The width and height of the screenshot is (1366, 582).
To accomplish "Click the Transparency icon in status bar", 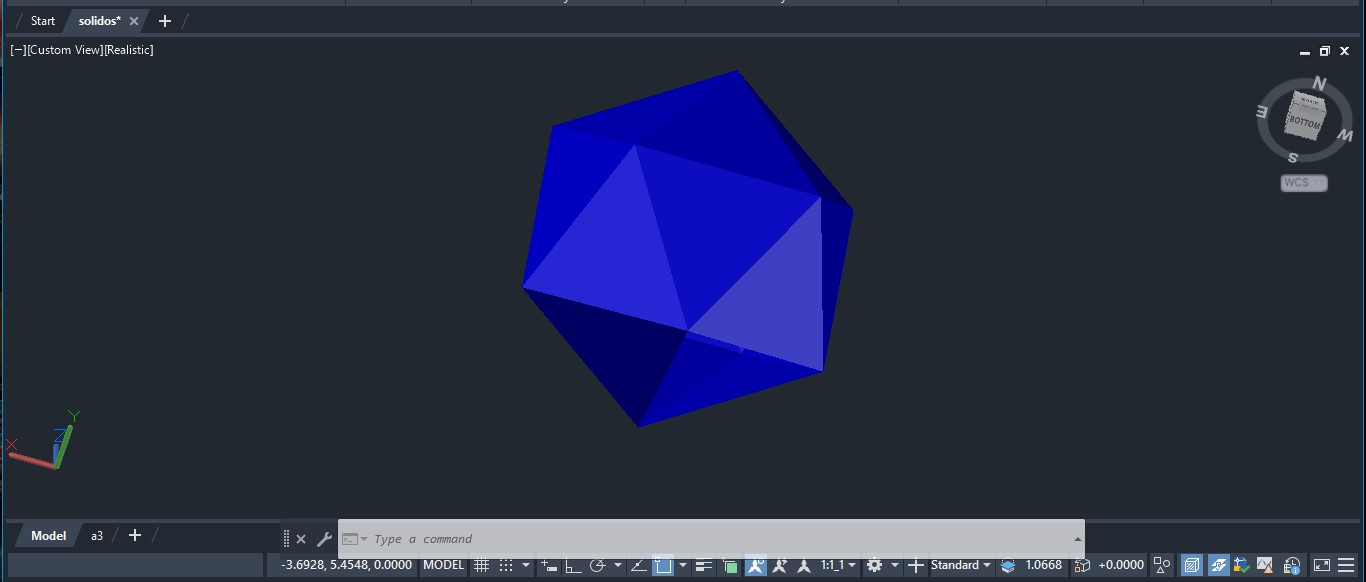I will pos(730,565).
